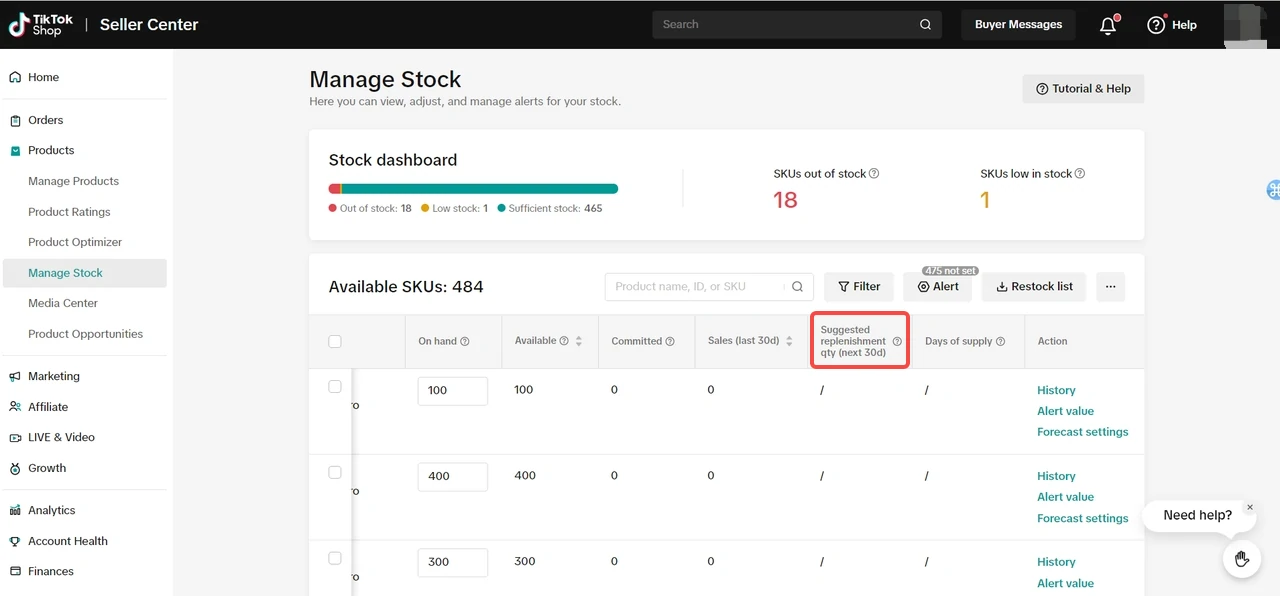This screenshot has height=596, width=1280.
Task: Open Forecast settings link for first row
Action: click(x=1082, y=432)
